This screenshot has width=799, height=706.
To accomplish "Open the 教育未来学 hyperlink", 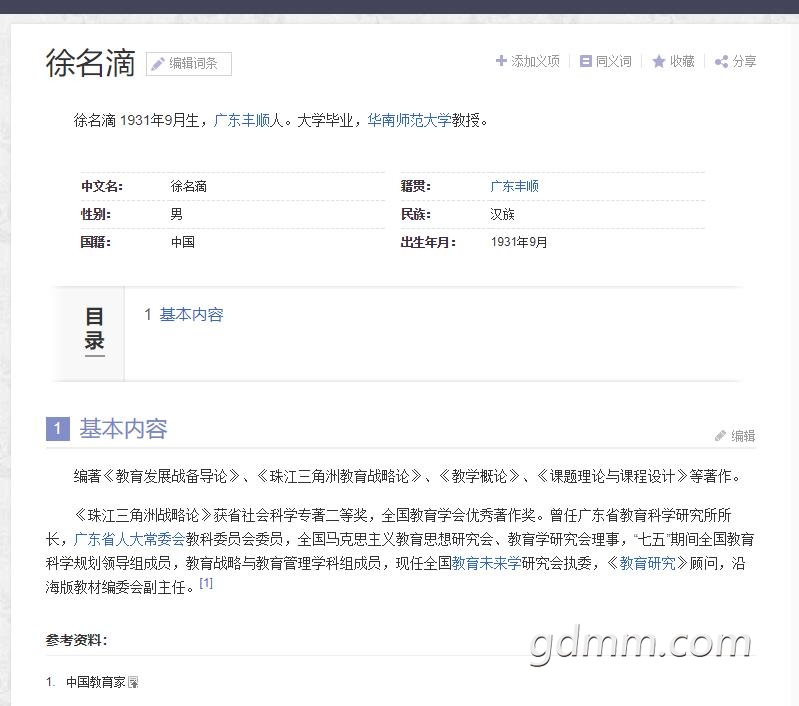I will point(486,564).
